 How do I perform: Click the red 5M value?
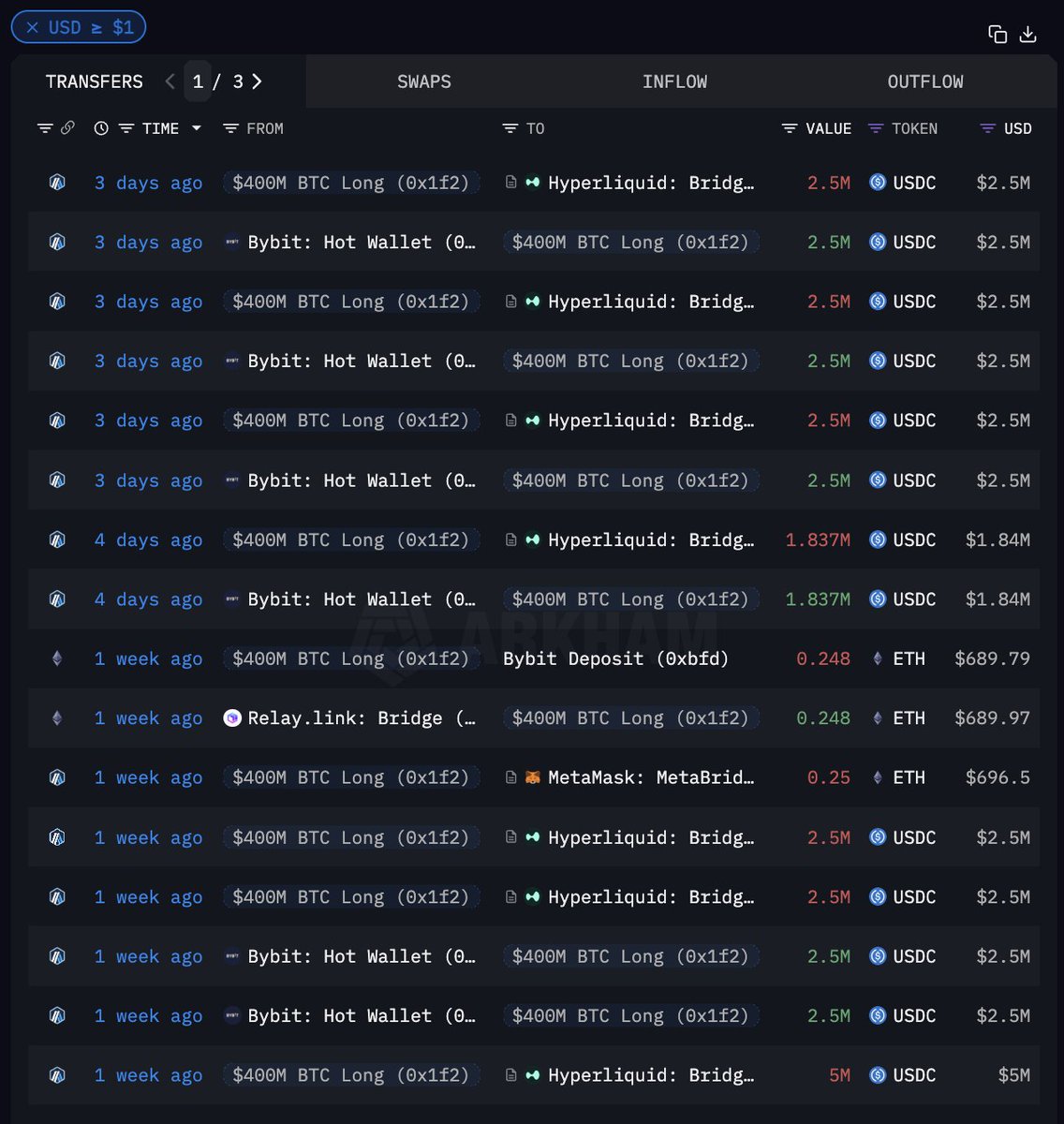(x=840, y=1075)
